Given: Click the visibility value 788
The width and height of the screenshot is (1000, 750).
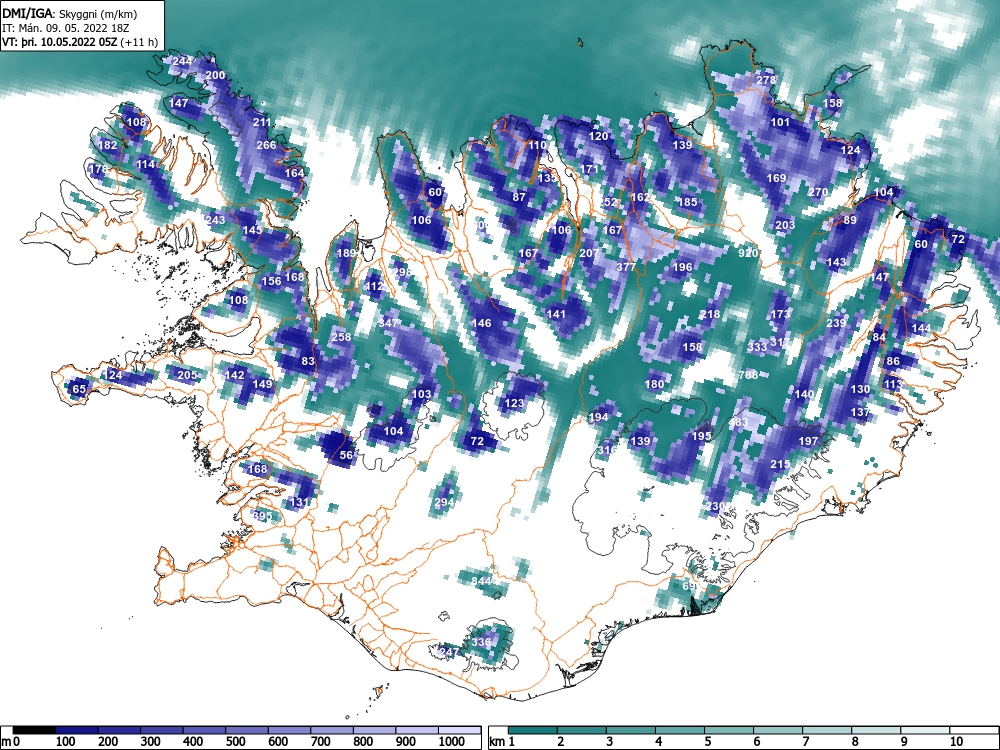Looking at the screenshot, I should pos(748,375).
